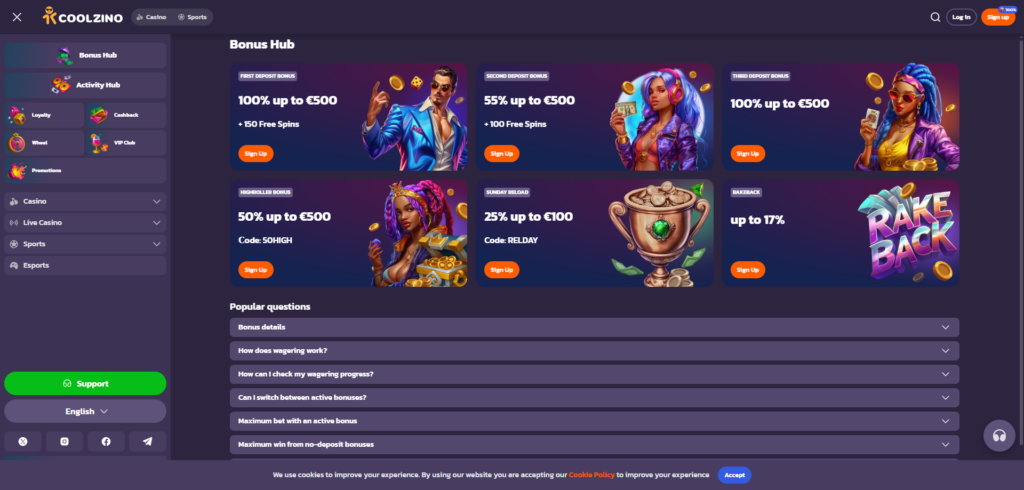Screen dimensions: 1024x490
Task: Open the Cashback tile in sidebar
Action: pyautogui.click(x=126, y=115)
